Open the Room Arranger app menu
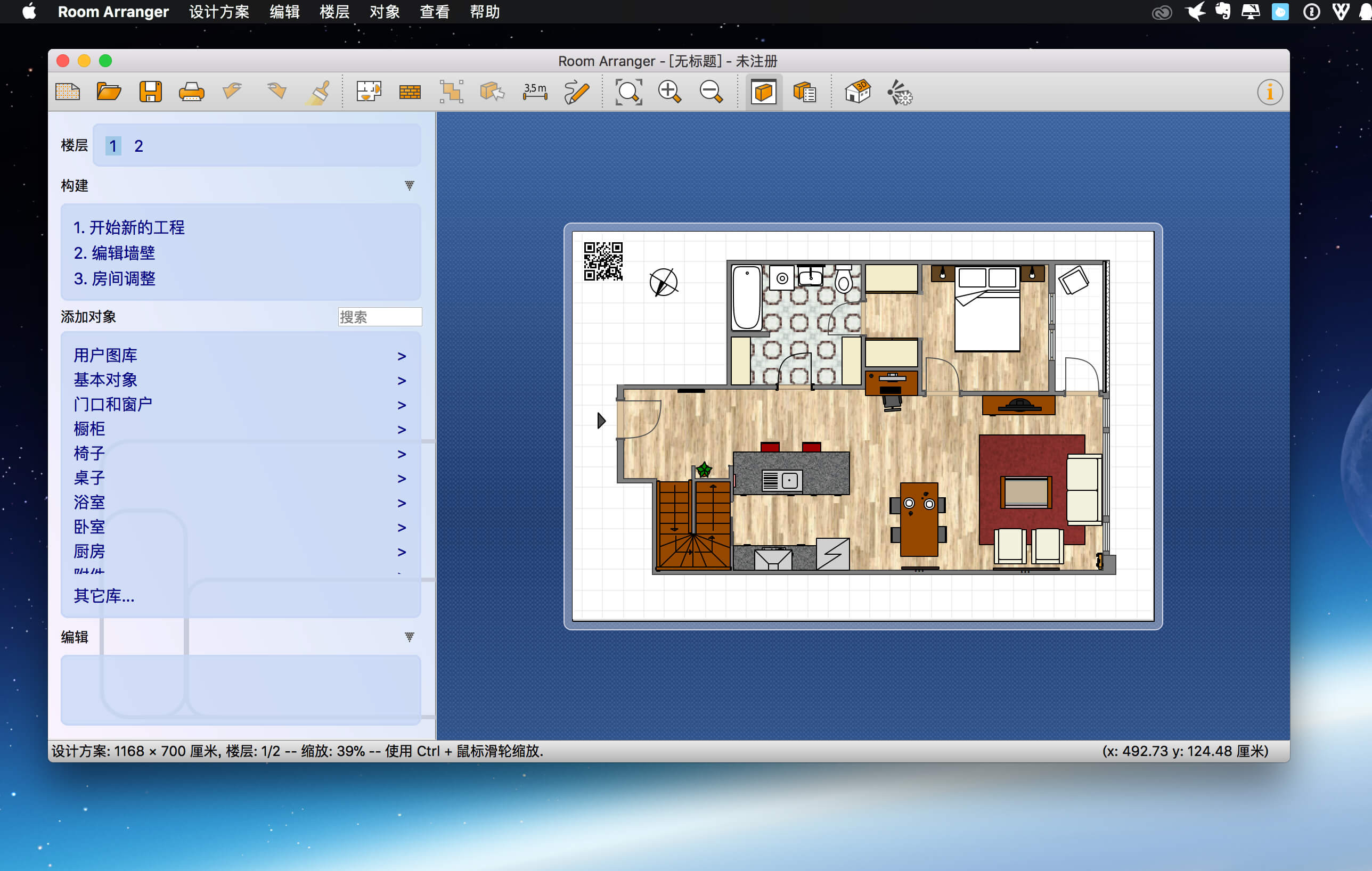Viewport: 1372px width, 871px height. point(113,11)
